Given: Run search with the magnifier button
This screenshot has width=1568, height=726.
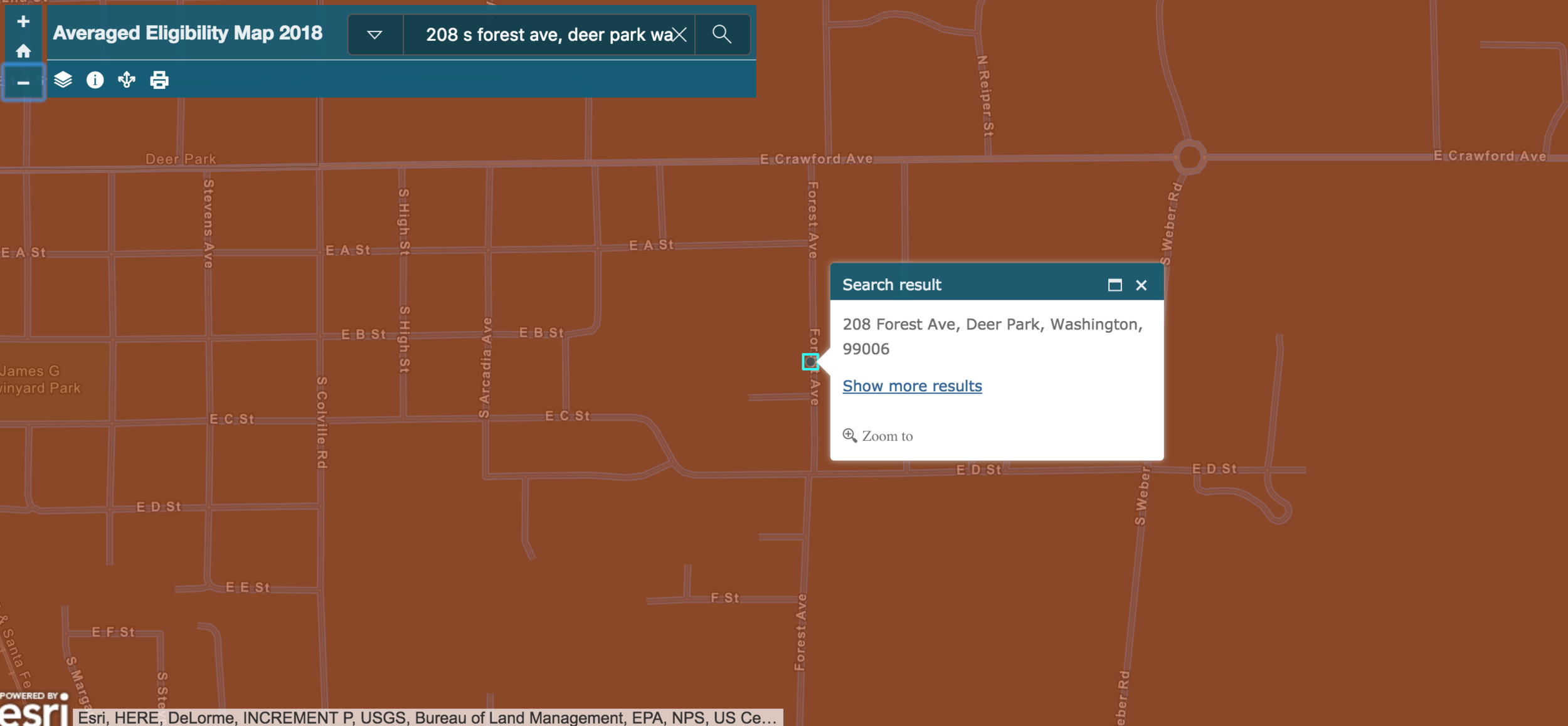Looking at the screenshot, I should 722,34.
